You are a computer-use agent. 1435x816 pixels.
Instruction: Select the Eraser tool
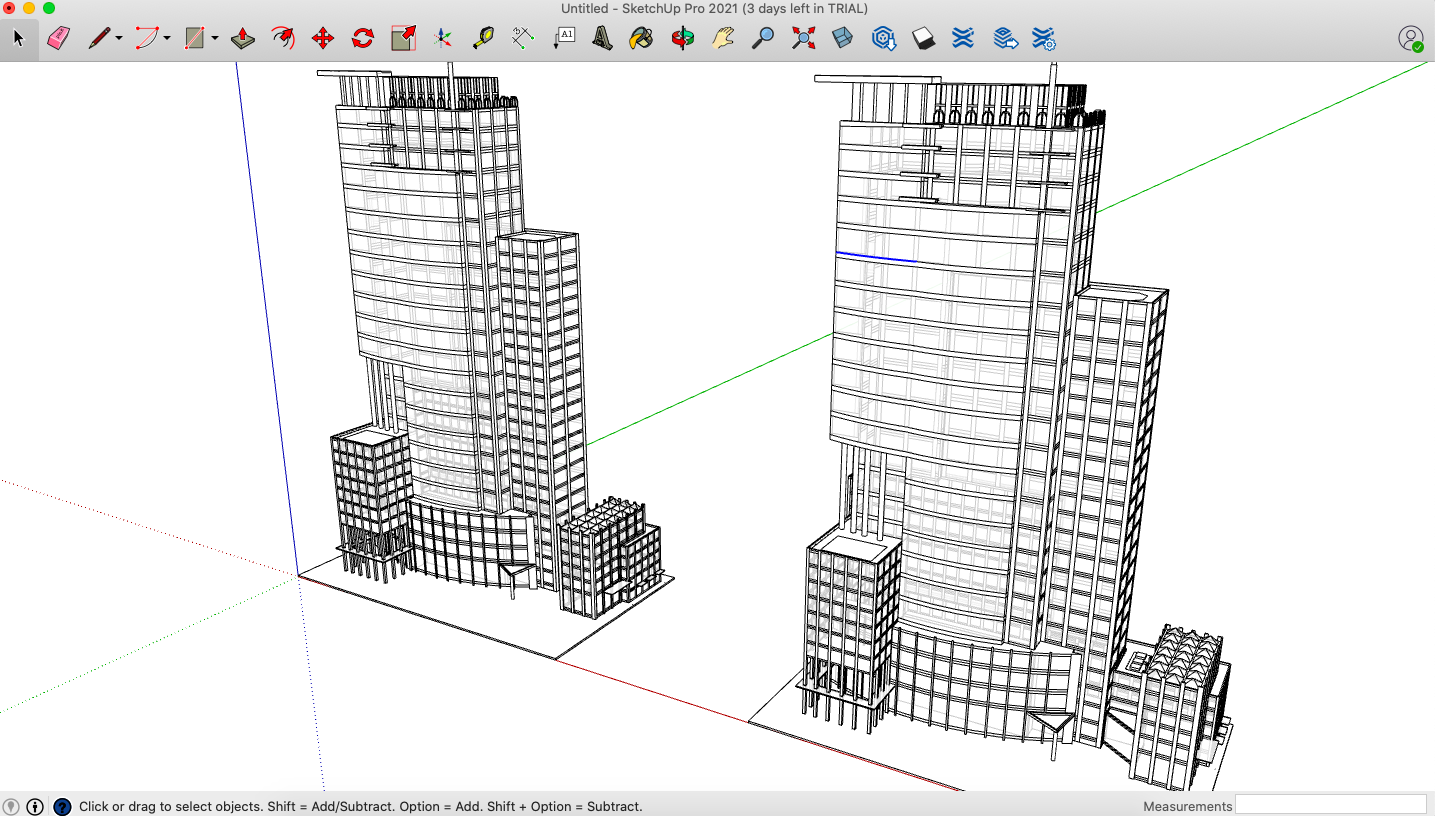(x=59, y=39)
